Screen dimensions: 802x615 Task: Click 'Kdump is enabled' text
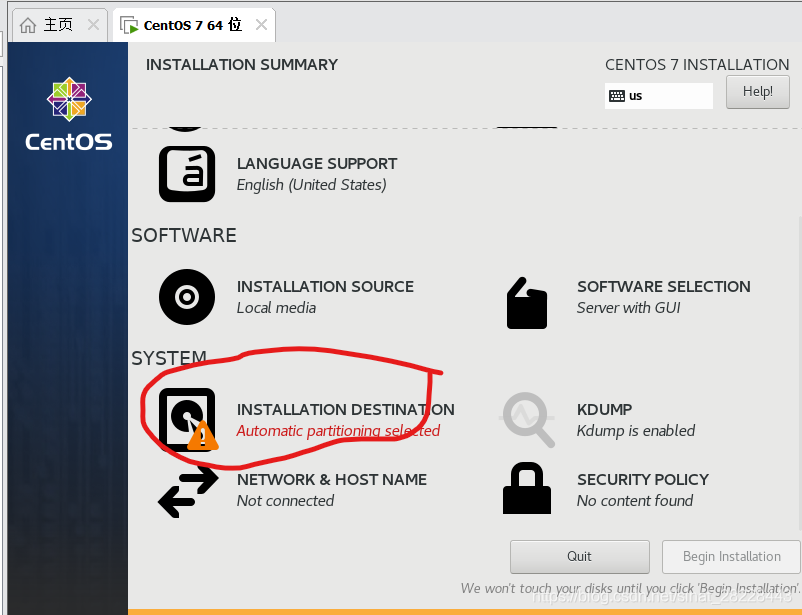pos(636,431)
